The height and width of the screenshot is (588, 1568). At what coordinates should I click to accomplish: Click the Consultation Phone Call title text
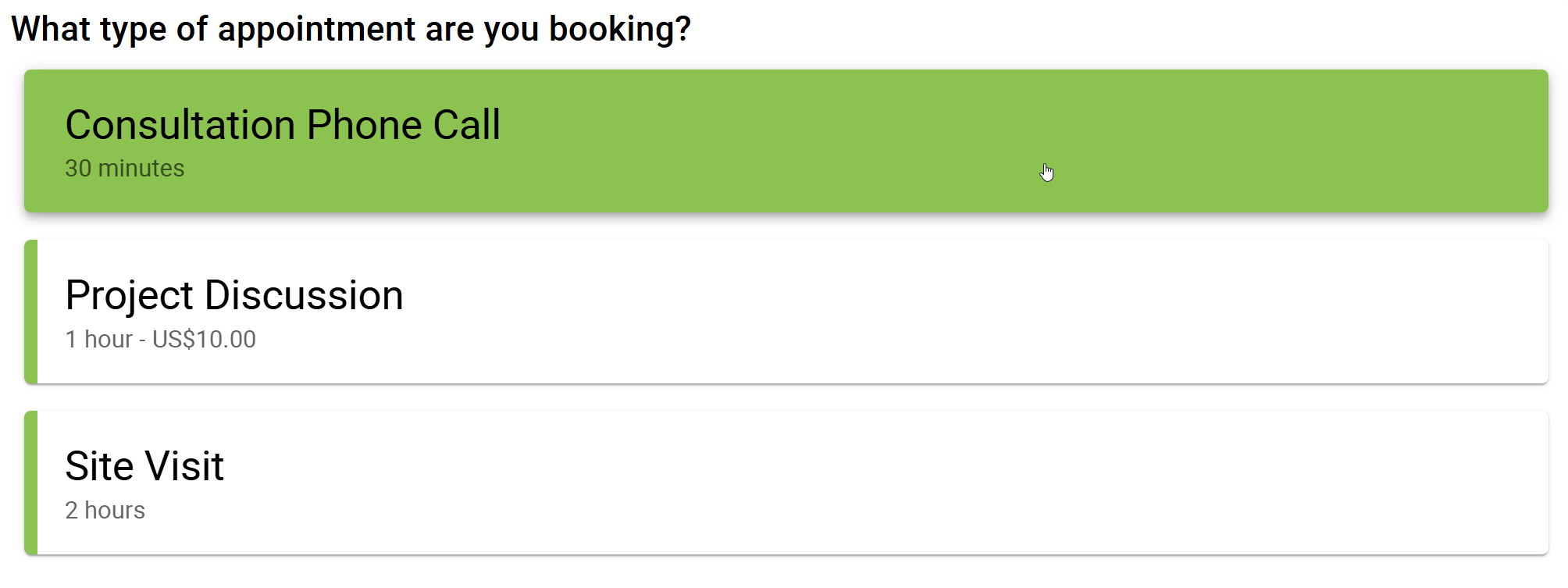click(283, 123)
